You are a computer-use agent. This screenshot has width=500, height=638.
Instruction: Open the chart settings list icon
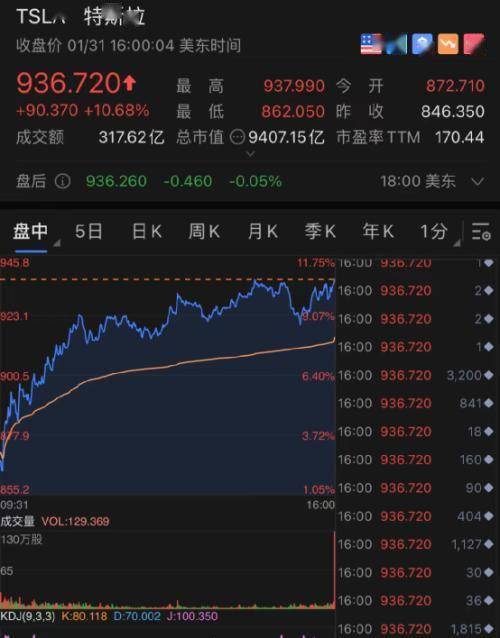(481, 232)
